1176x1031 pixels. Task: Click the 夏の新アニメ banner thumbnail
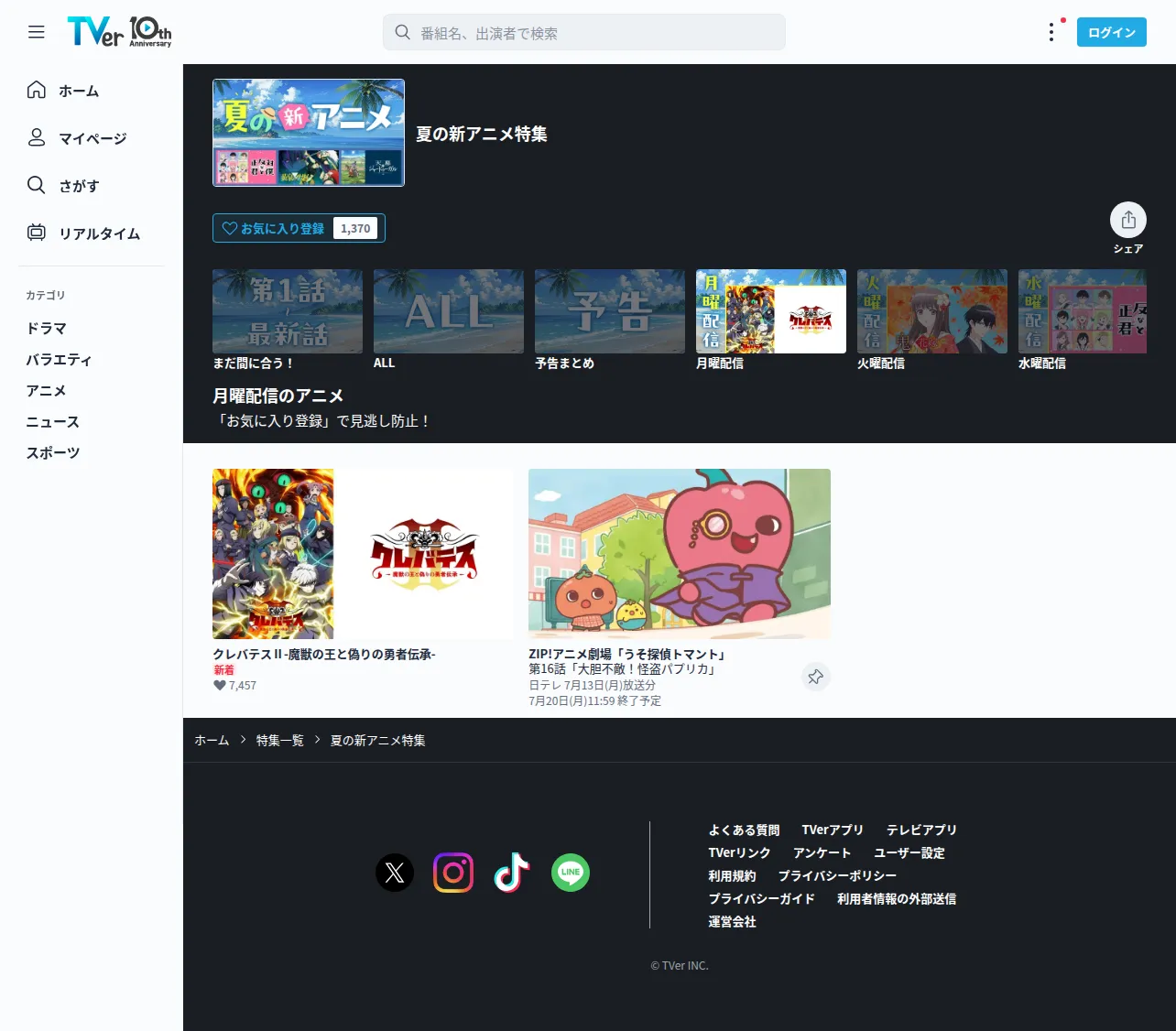click(309, 133)
